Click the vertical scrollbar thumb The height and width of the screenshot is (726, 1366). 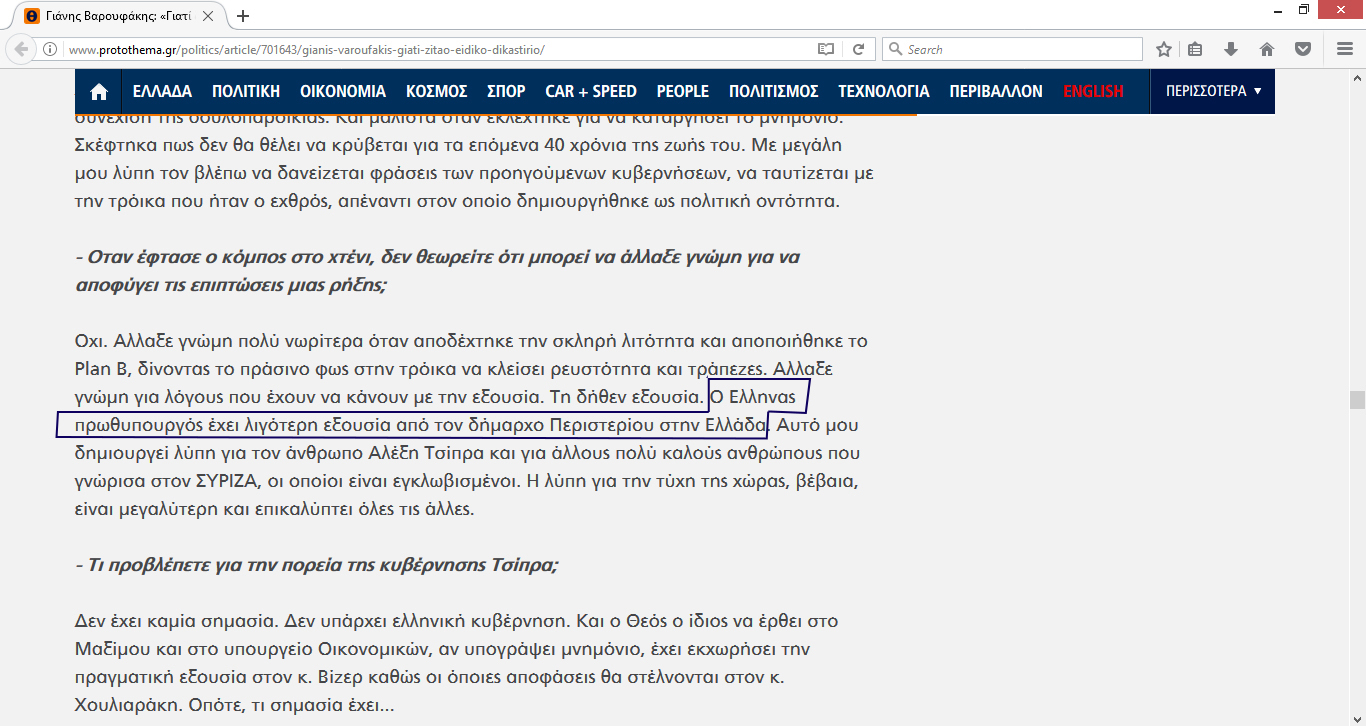(1356, 400)
